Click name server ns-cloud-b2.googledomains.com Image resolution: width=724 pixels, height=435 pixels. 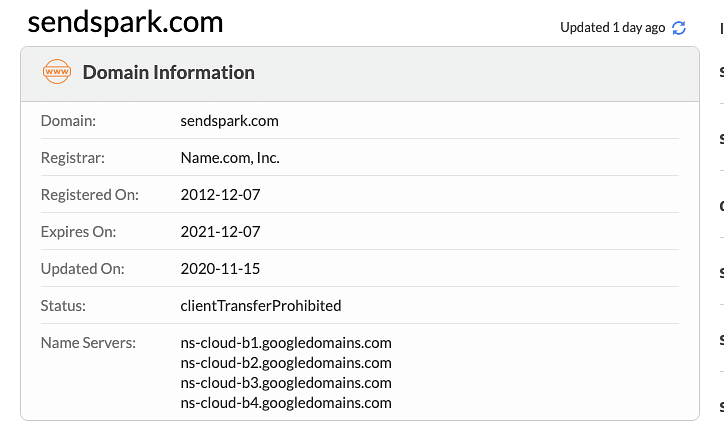click(x=286, y=363)
